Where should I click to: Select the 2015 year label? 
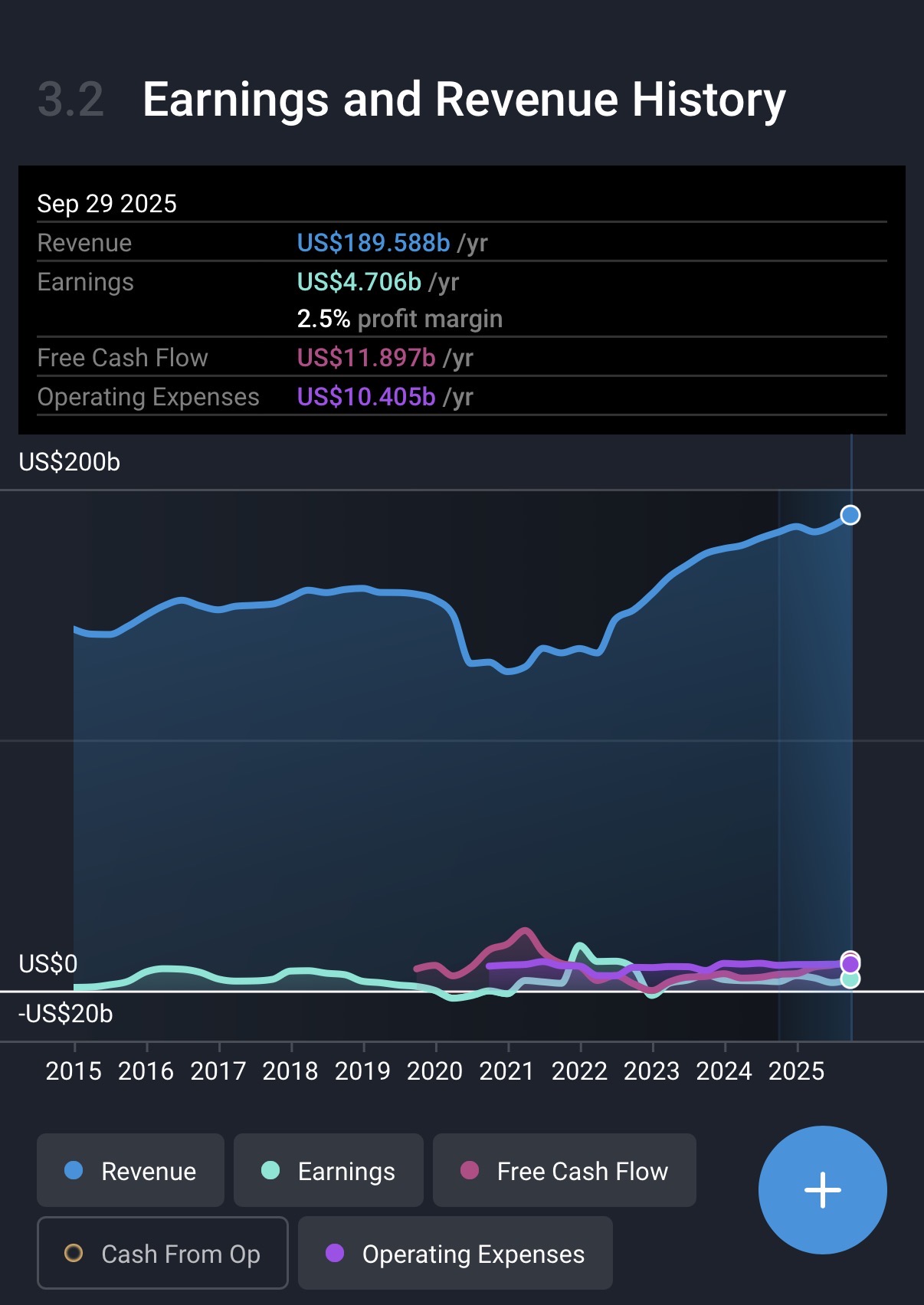click(x=74, y=1071)
